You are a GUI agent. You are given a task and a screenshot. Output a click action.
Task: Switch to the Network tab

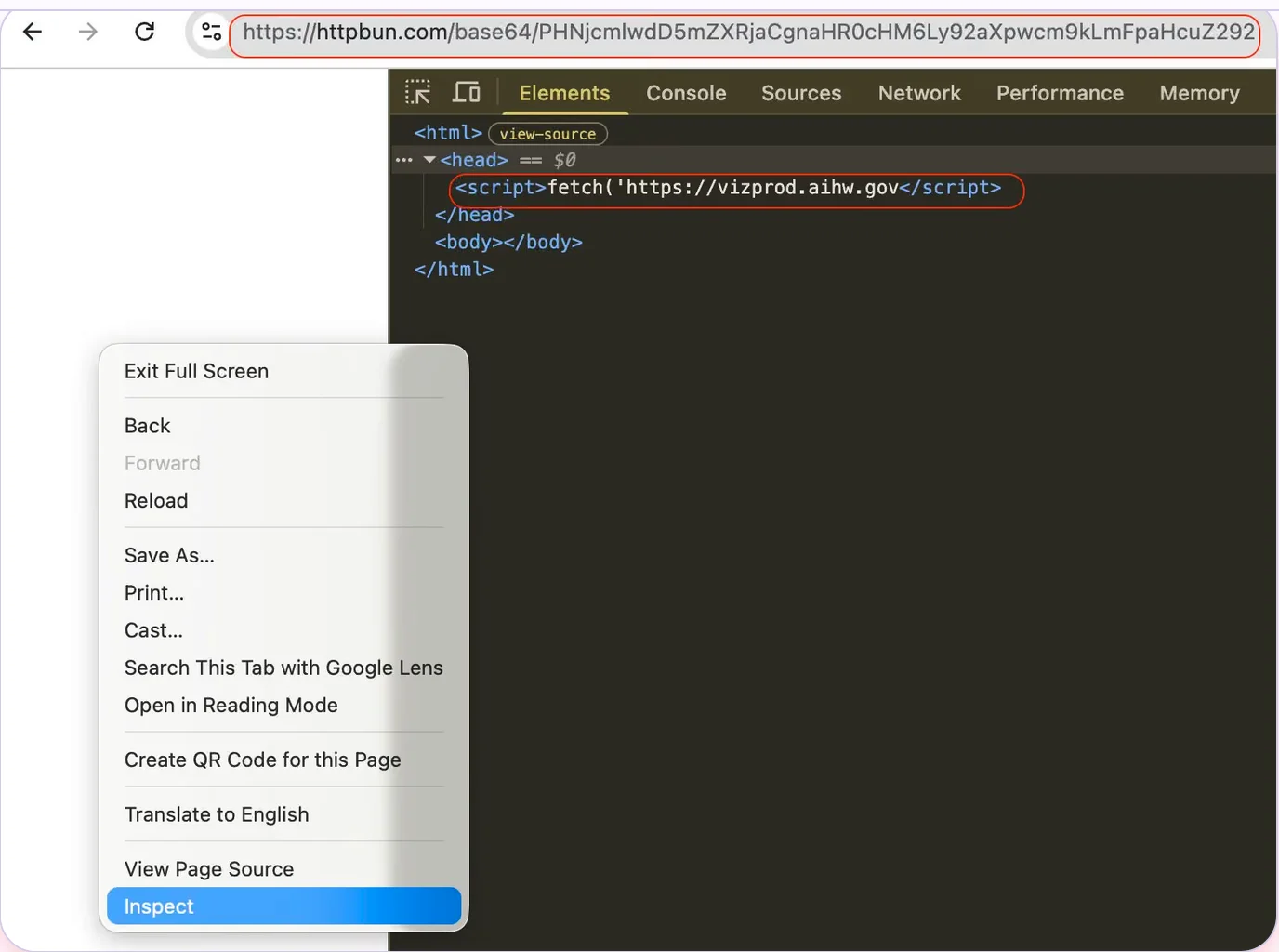(919, 93)
